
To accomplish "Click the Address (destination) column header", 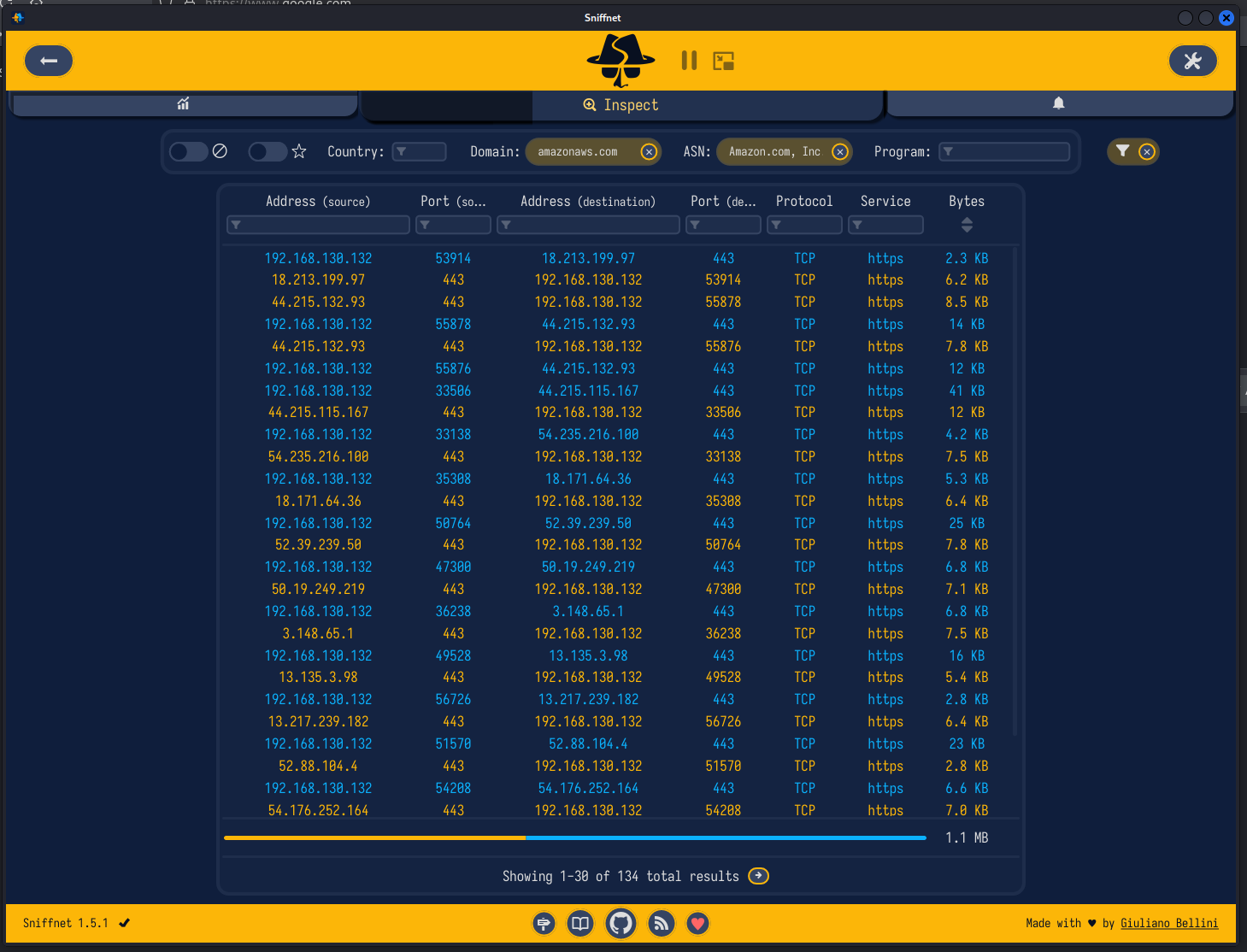I will click(x=588, y=202).
